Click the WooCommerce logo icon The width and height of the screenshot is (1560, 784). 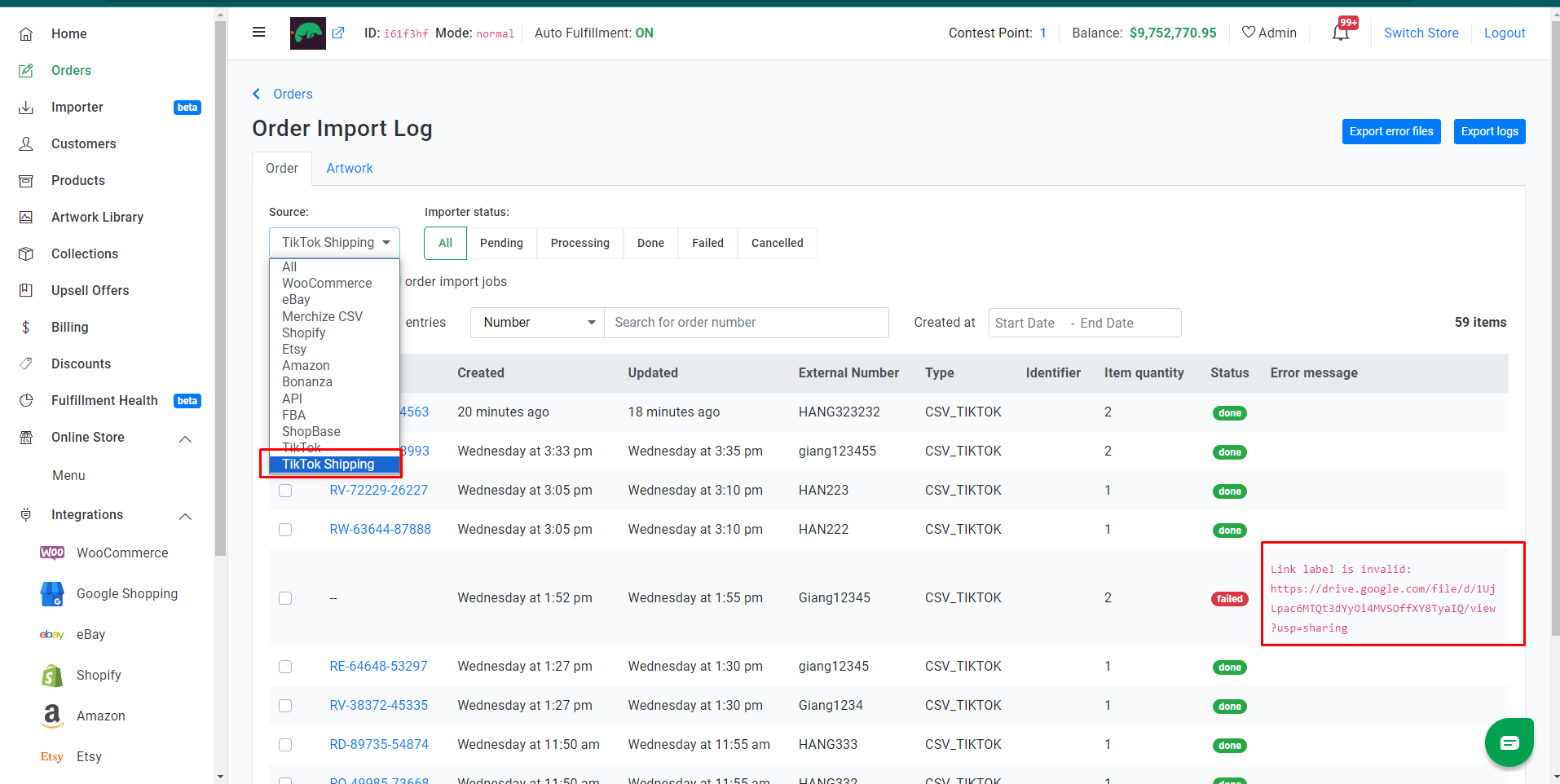[52, 553]
